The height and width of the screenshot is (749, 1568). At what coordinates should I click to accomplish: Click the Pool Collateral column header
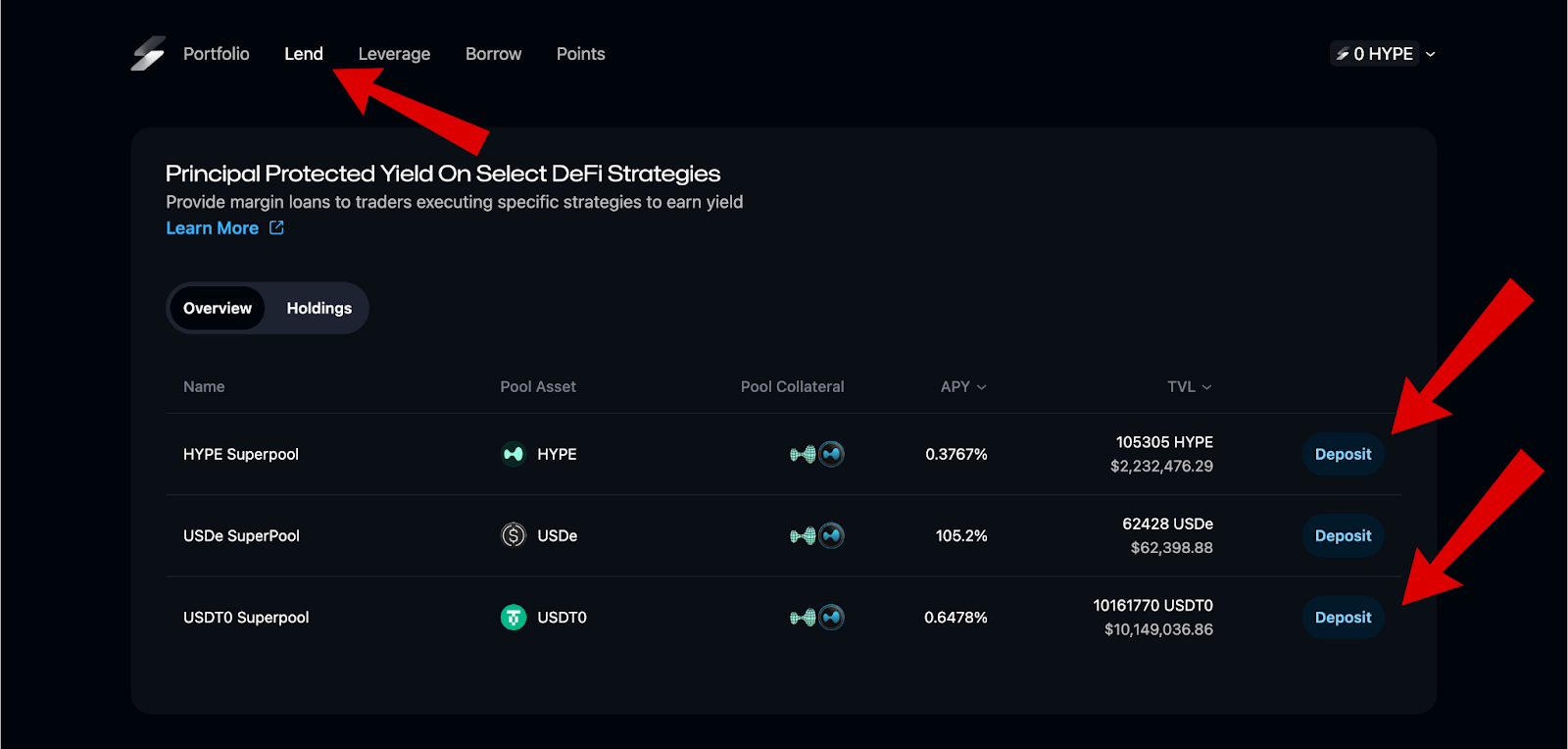click(x=792, y=387)
